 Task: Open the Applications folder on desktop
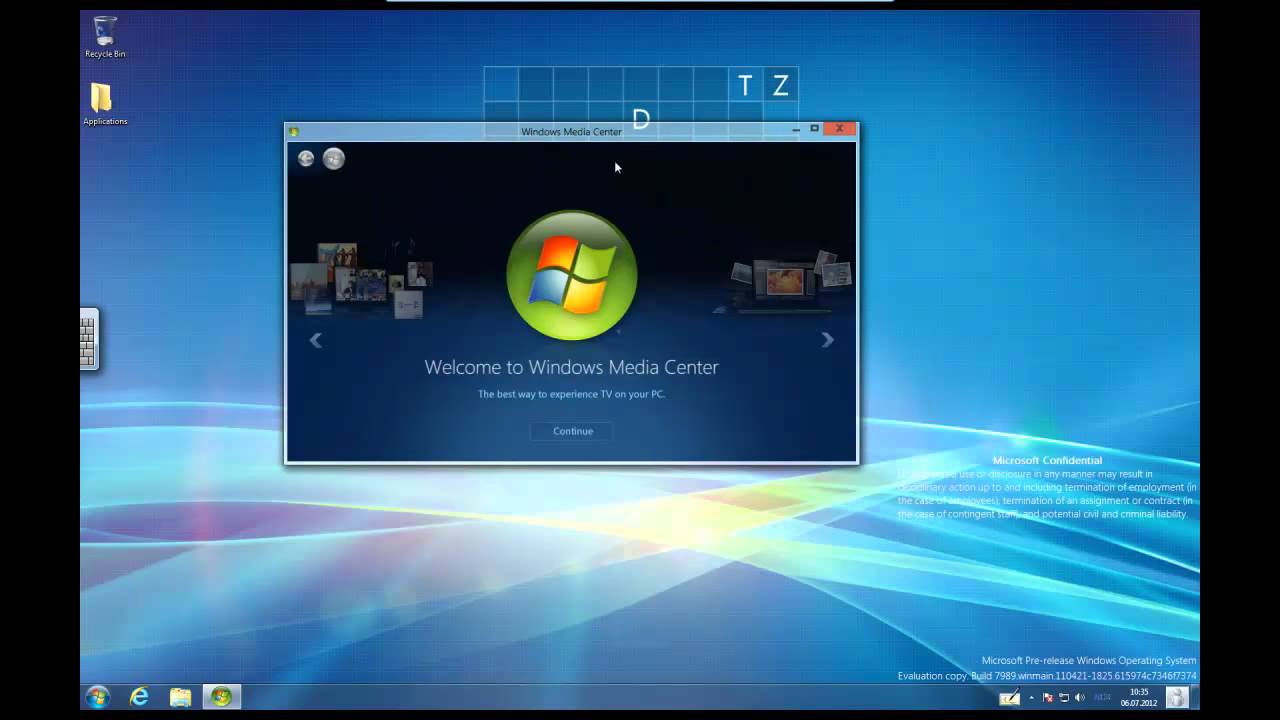coord(104,104)
